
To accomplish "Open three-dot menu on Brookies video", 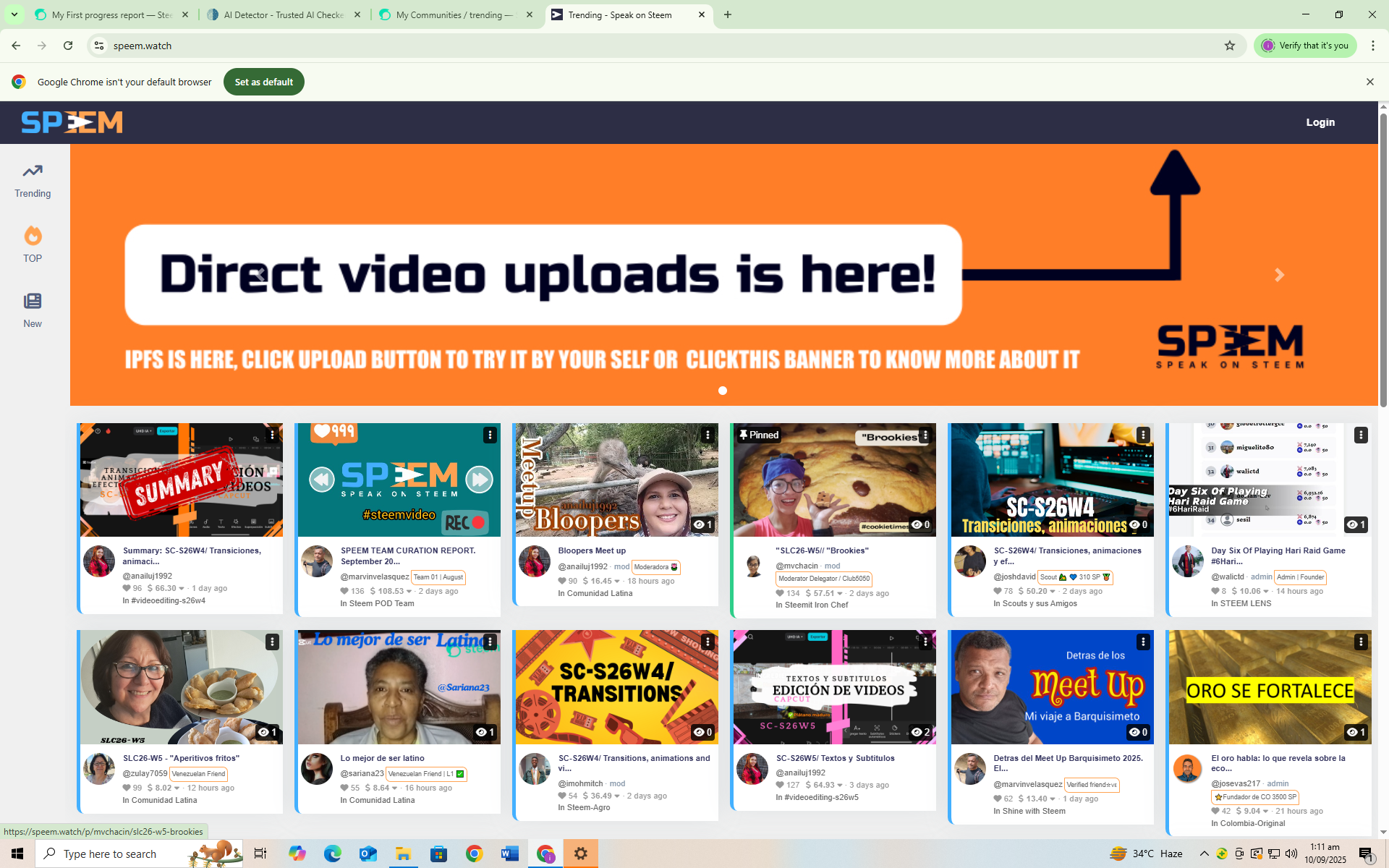I will (925, 435).
